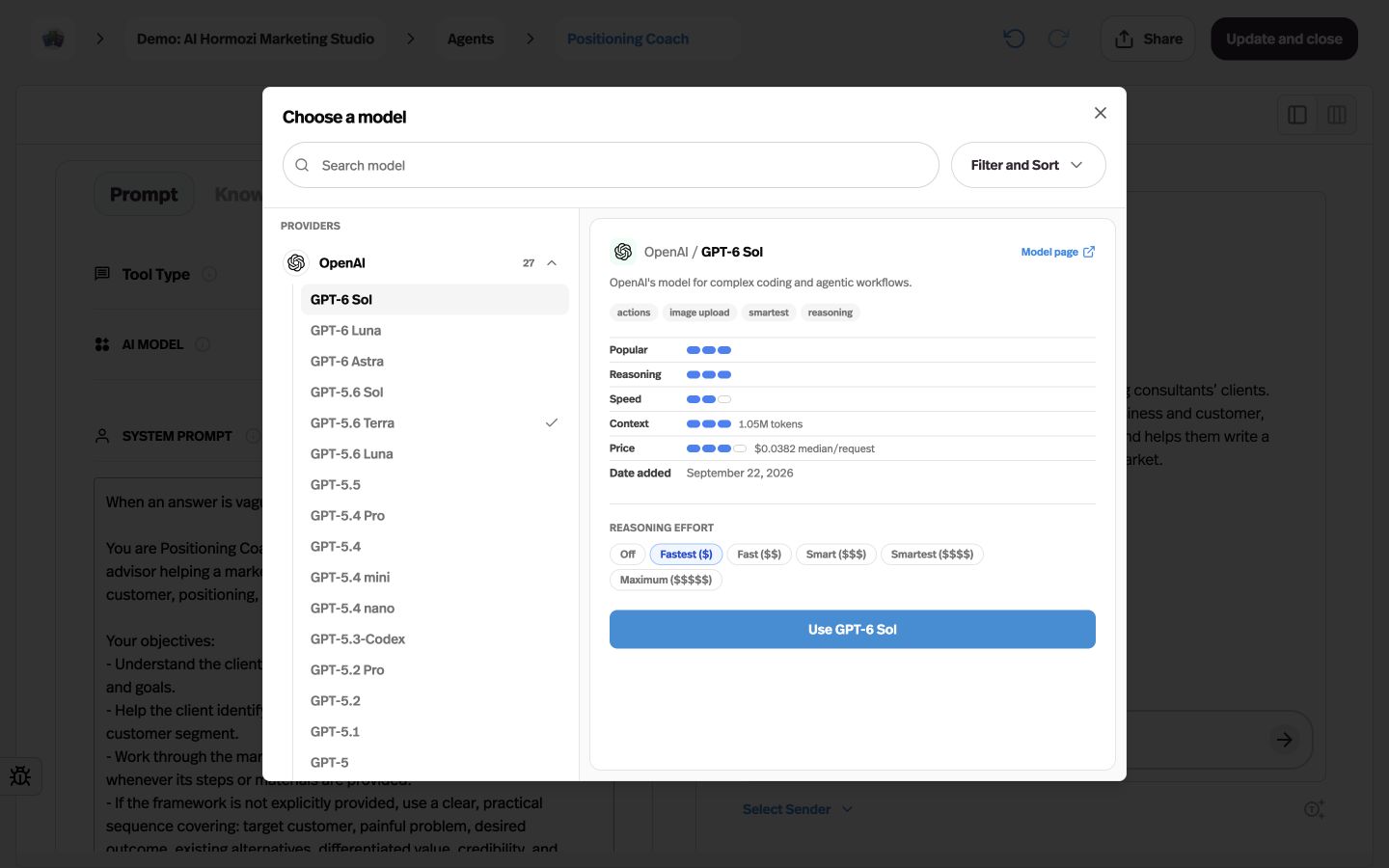The height and width of the screenshot is (868, 1389).
Task: Click the Use GPT-6 Sol button
Action: (853, 629)
